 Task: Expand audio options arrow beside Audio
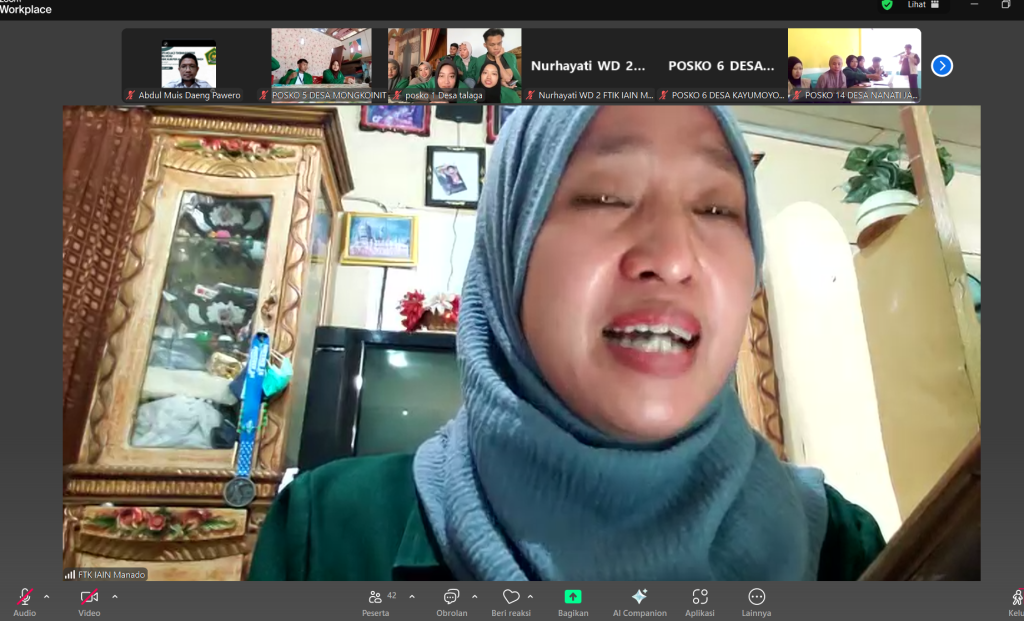point(46,597)
